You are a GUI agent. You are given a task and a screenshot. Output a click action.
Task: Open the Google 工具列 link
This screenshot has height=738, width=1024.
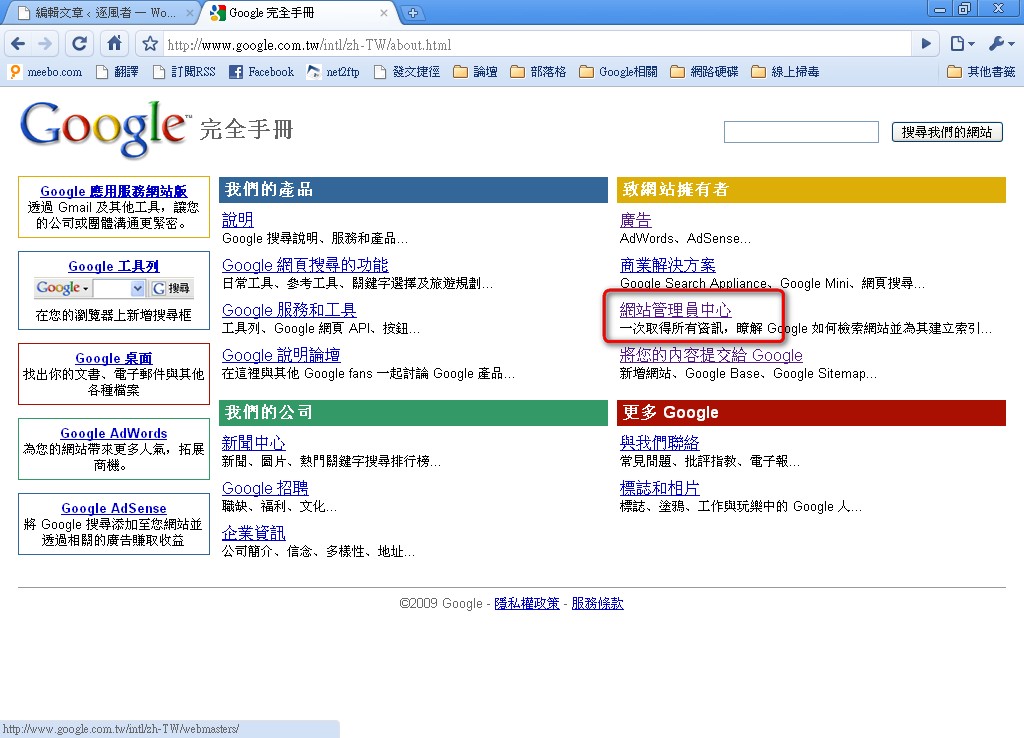114,266
